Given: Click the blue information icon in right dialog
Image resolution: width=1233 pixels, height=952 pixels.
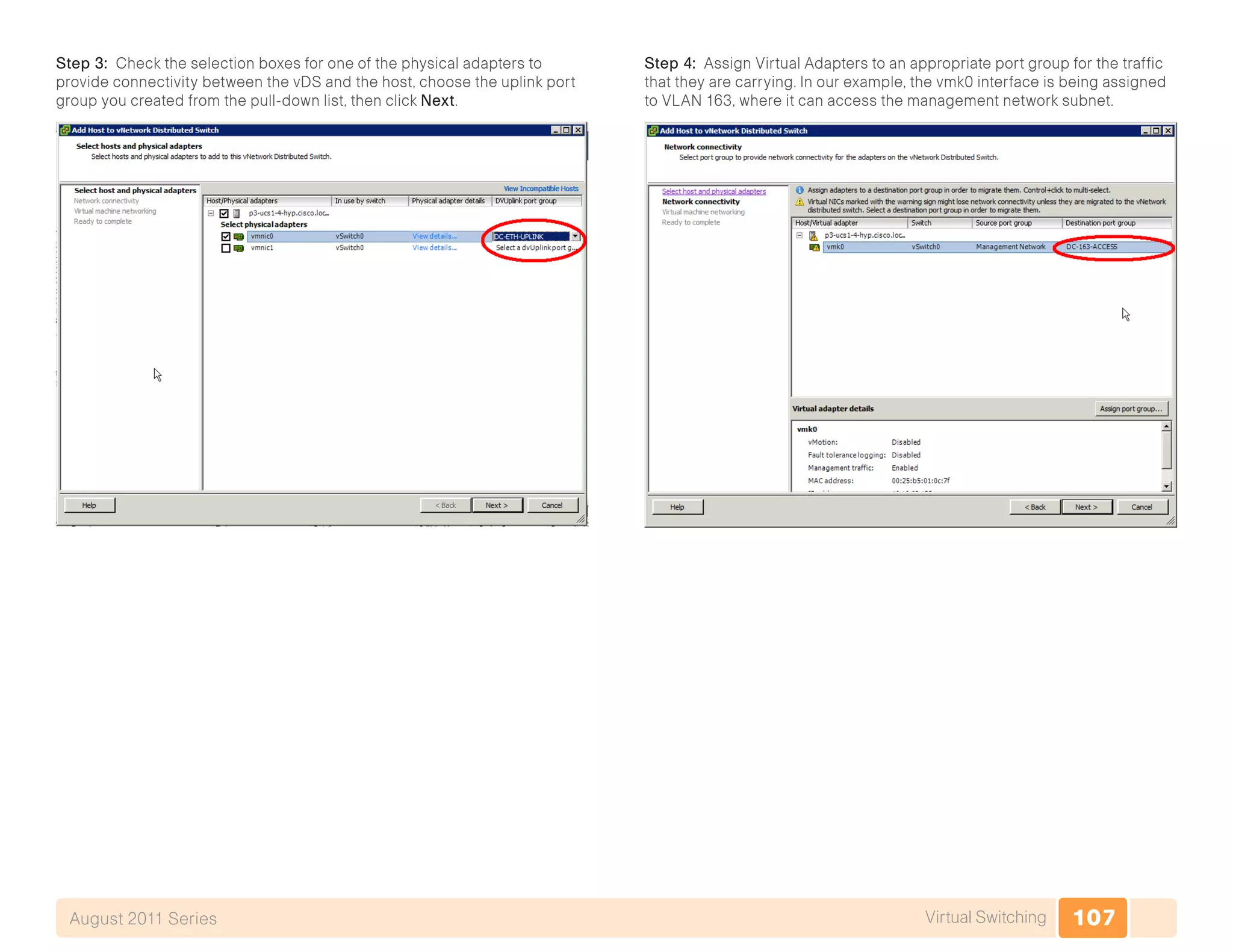Looking at the screenshot, I should tap(800, 190).
